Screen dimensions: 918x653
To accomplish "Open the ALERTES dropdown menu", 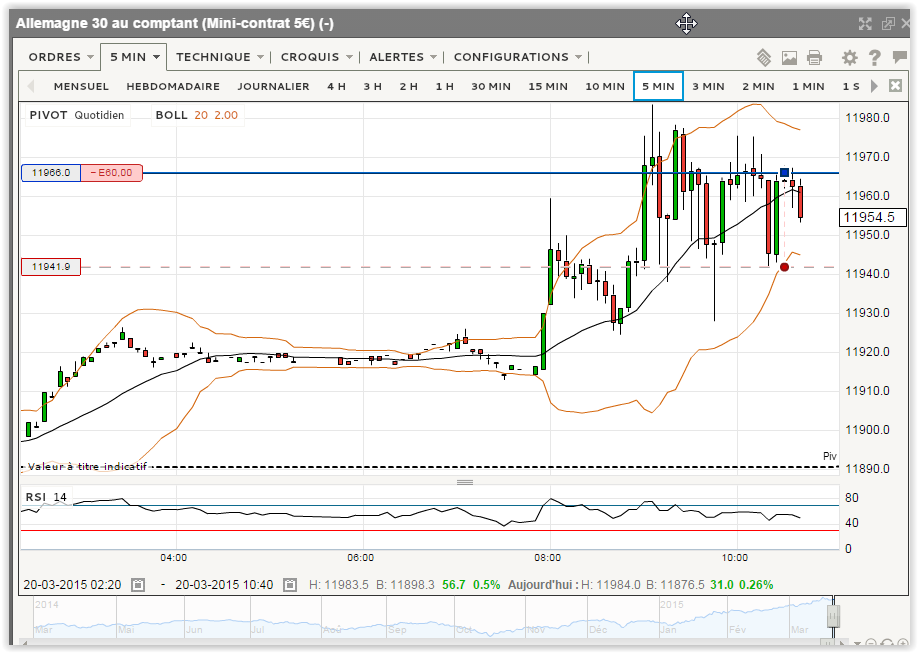I will (x=403, y=57).
